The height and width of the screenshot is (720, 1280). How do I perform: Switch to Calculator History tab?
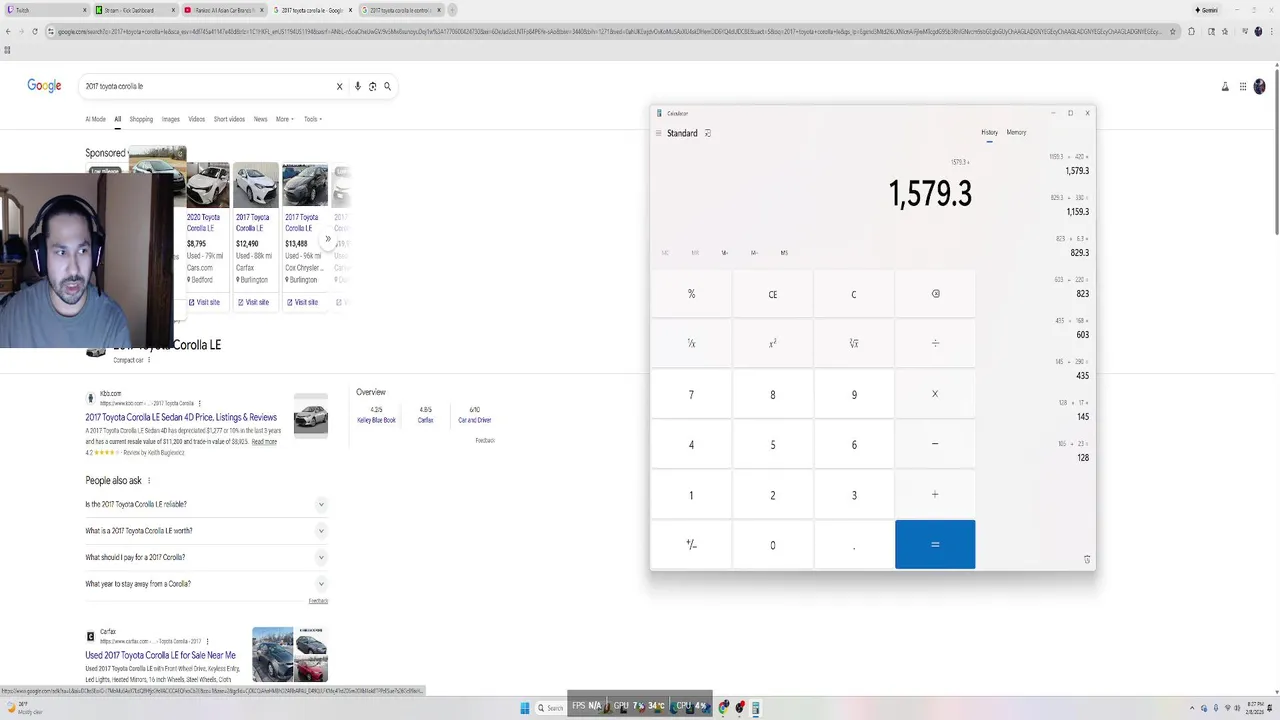click(x=989, y=133)
